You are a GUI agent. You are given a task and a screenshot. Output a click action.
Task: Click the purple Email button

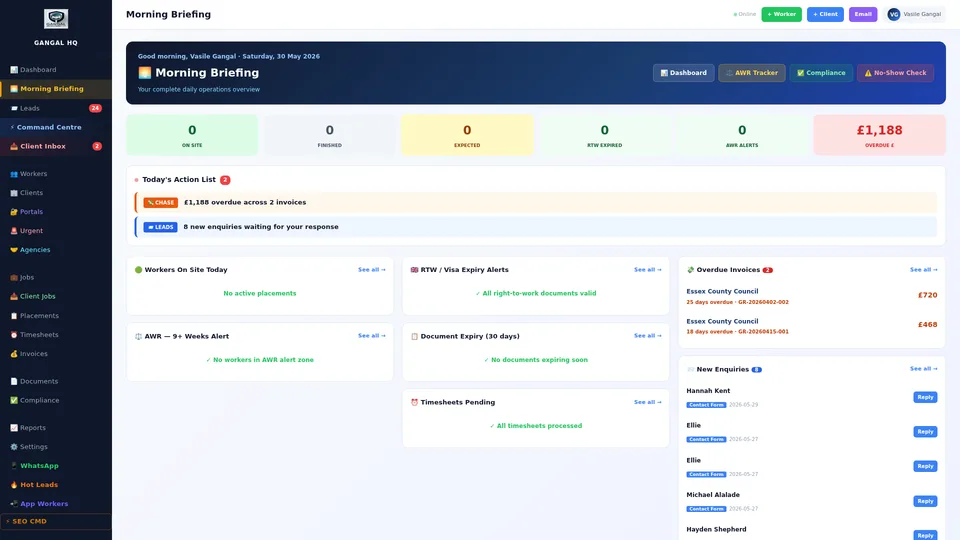[863, 14]
